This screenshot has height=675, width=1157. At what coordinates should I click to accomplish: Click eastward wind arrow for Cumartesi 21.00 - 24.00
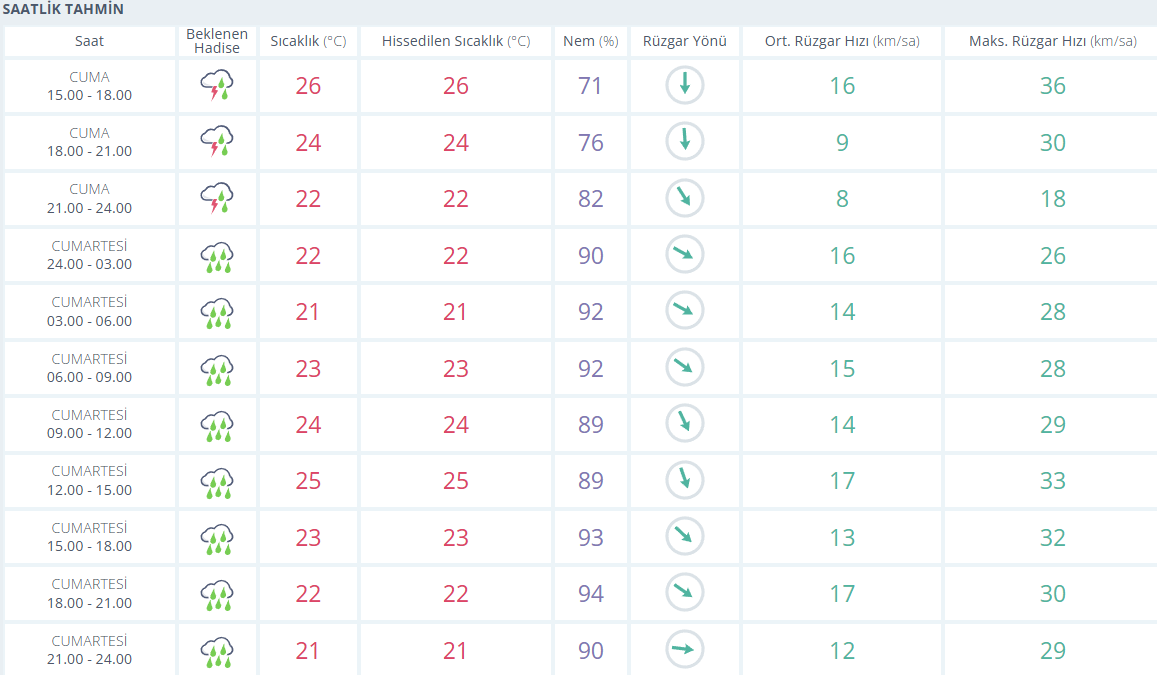pos(685,649)
